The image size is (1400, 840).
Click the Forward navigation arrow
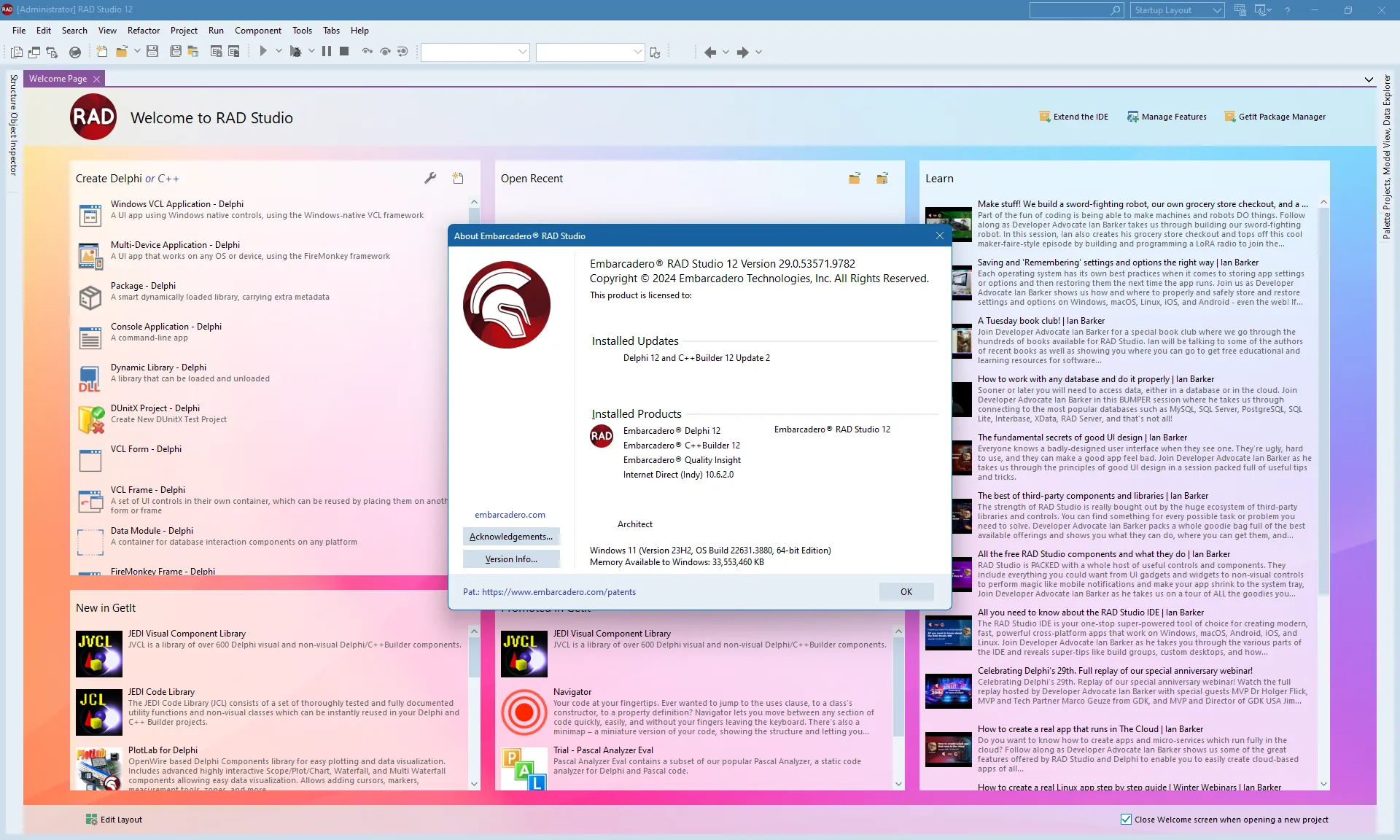click(743, 52)
